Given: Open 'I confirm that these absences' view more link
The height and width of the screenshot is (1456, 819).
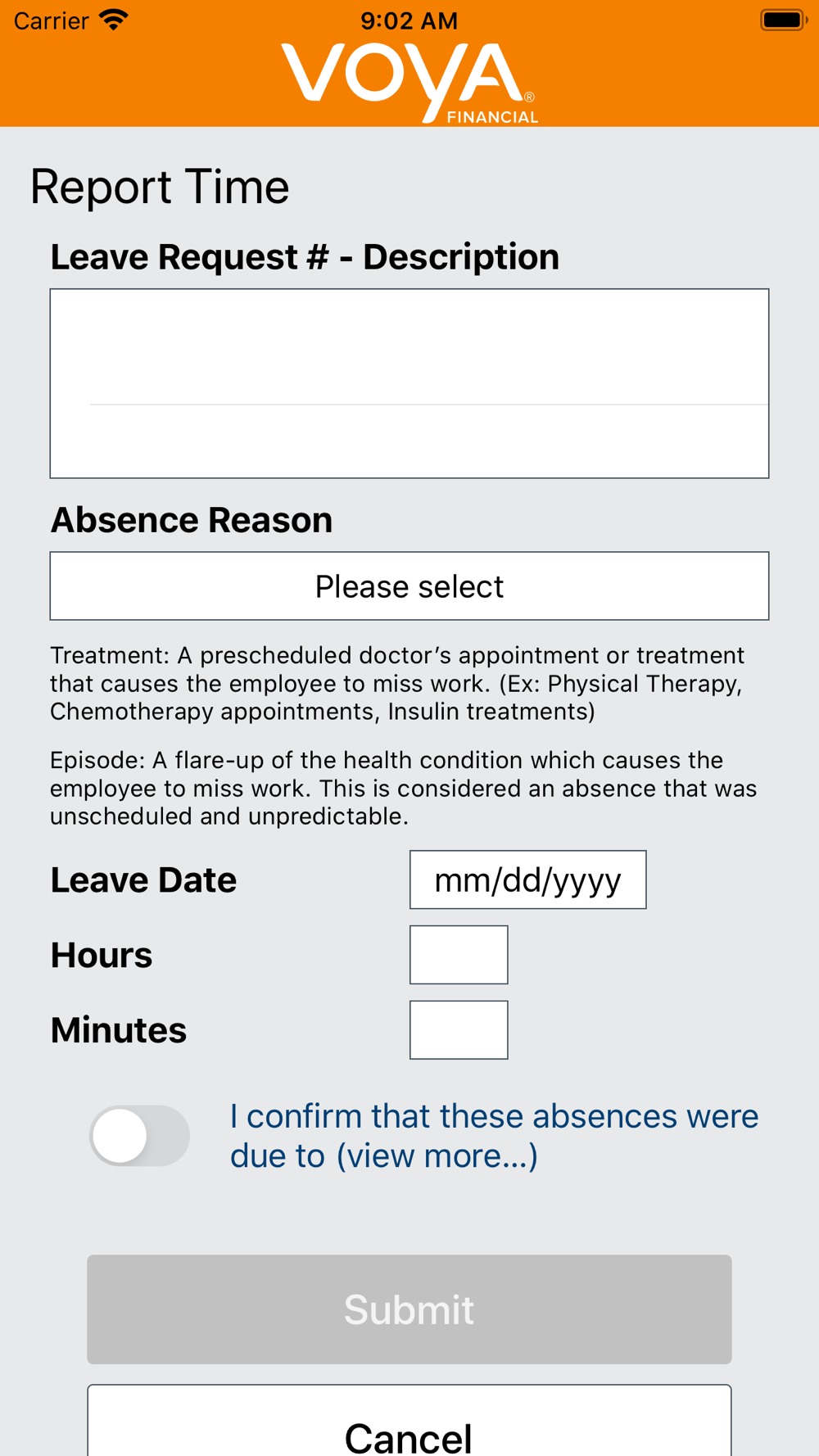Looking at the screenshot, I should (x=494, y=1136).
